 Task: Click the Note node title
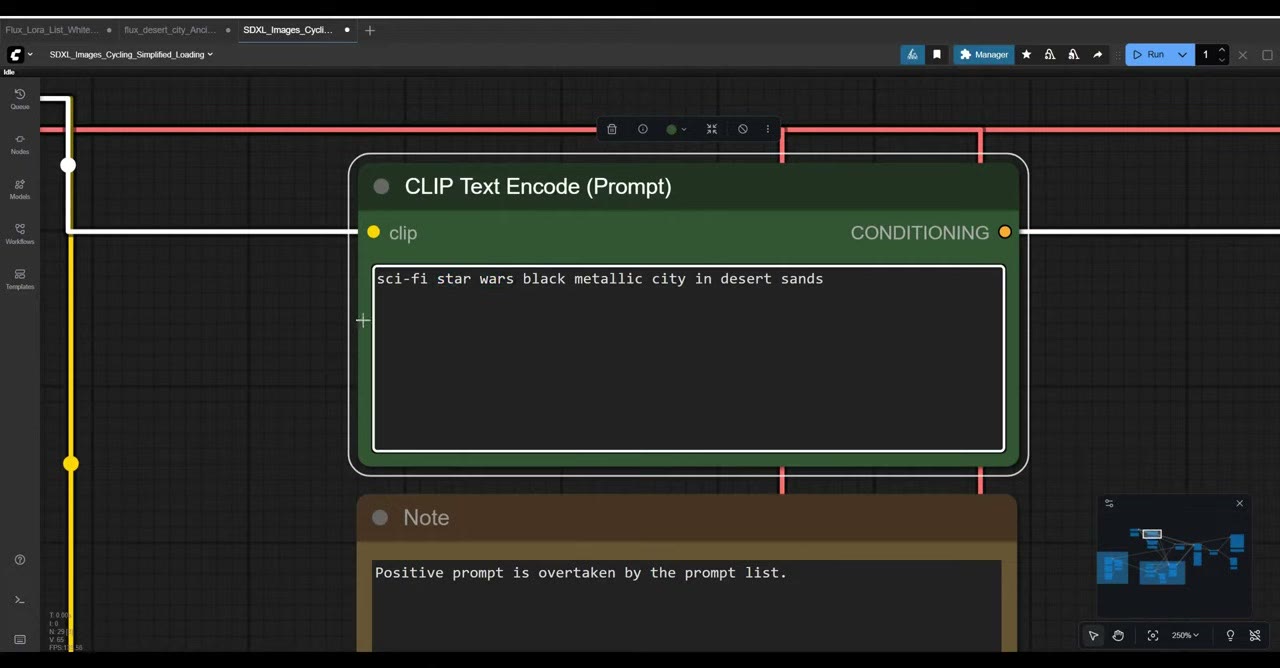pyautogui.click(x=426, y=517)
